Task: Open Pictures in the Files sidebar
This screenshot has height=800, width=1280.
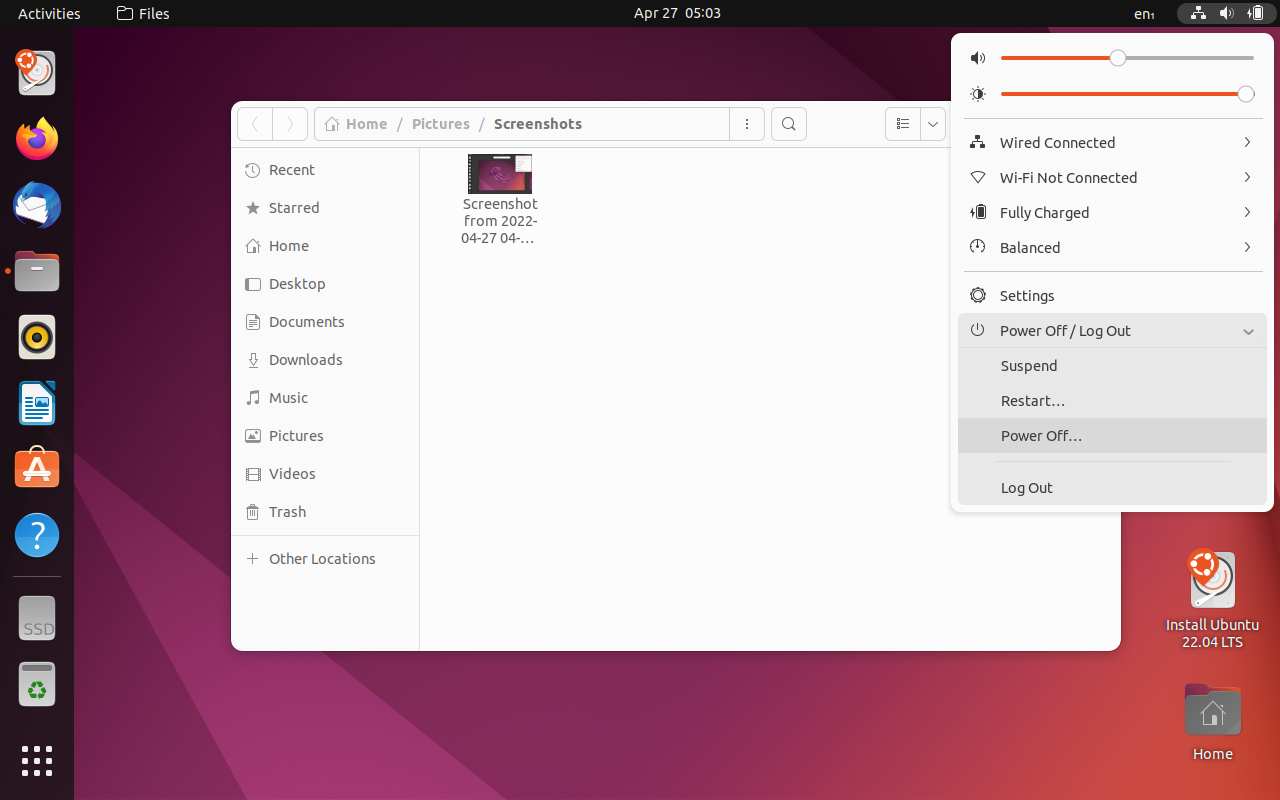Action: pyautogui.click(x=325, y=436)
